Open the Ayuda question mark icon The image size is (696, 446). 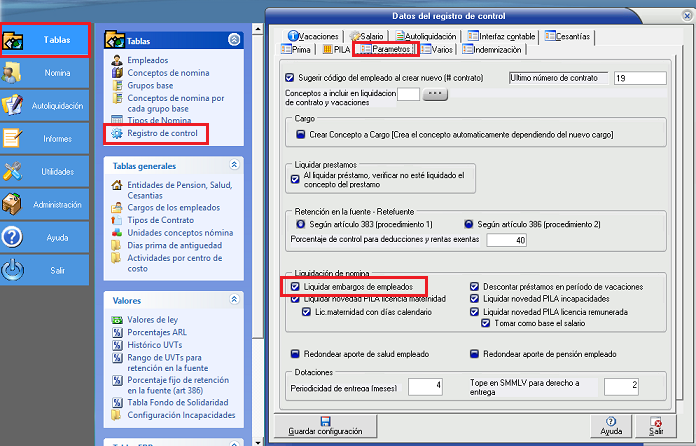point(14,237)
